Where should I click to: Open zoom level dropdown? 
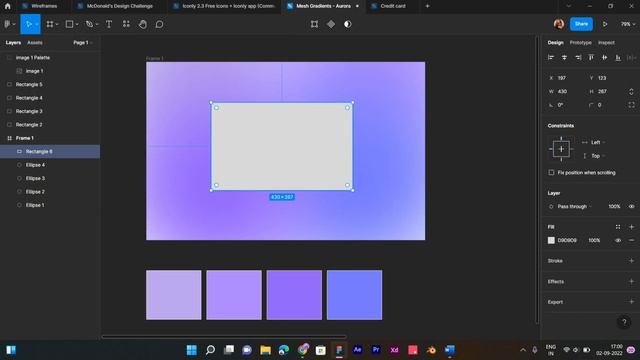coord(628,24)
